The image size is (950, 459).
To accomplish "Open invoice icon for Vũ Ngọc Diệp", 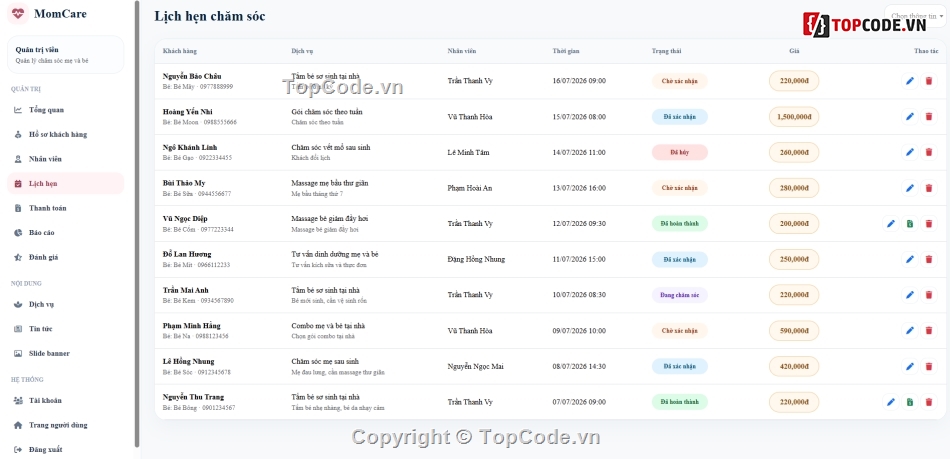I will tap(909, 224).
